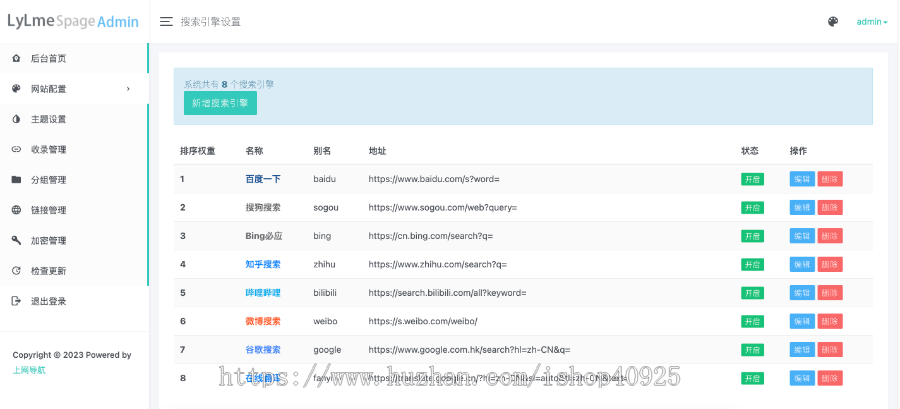Edit the bilibili search engine
The height and width of the screenshot is (409, 900).
coord(802,293)
